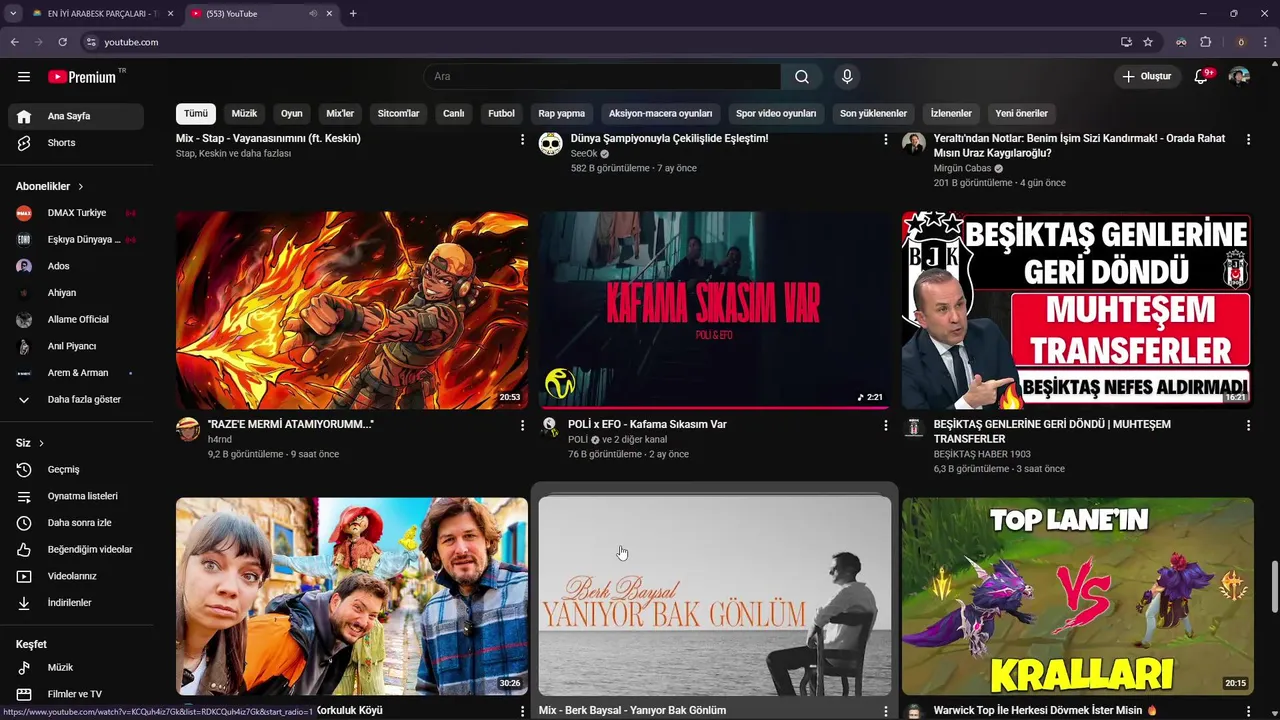Open Shorts in the sidebar
This screenshot has height=720, width=1280.
coord(76,143)
